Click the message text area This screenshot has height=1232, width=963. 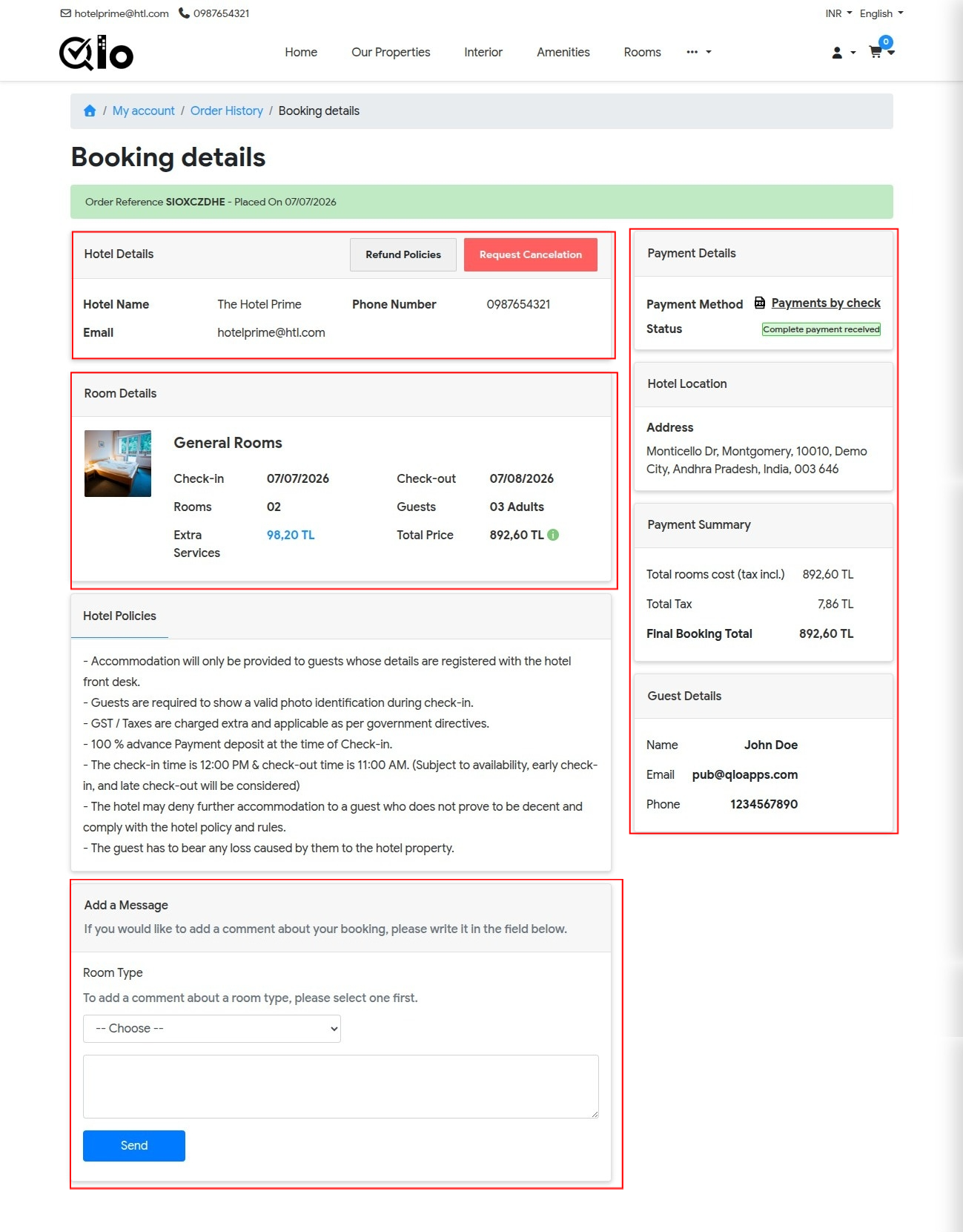(341, 1087)
